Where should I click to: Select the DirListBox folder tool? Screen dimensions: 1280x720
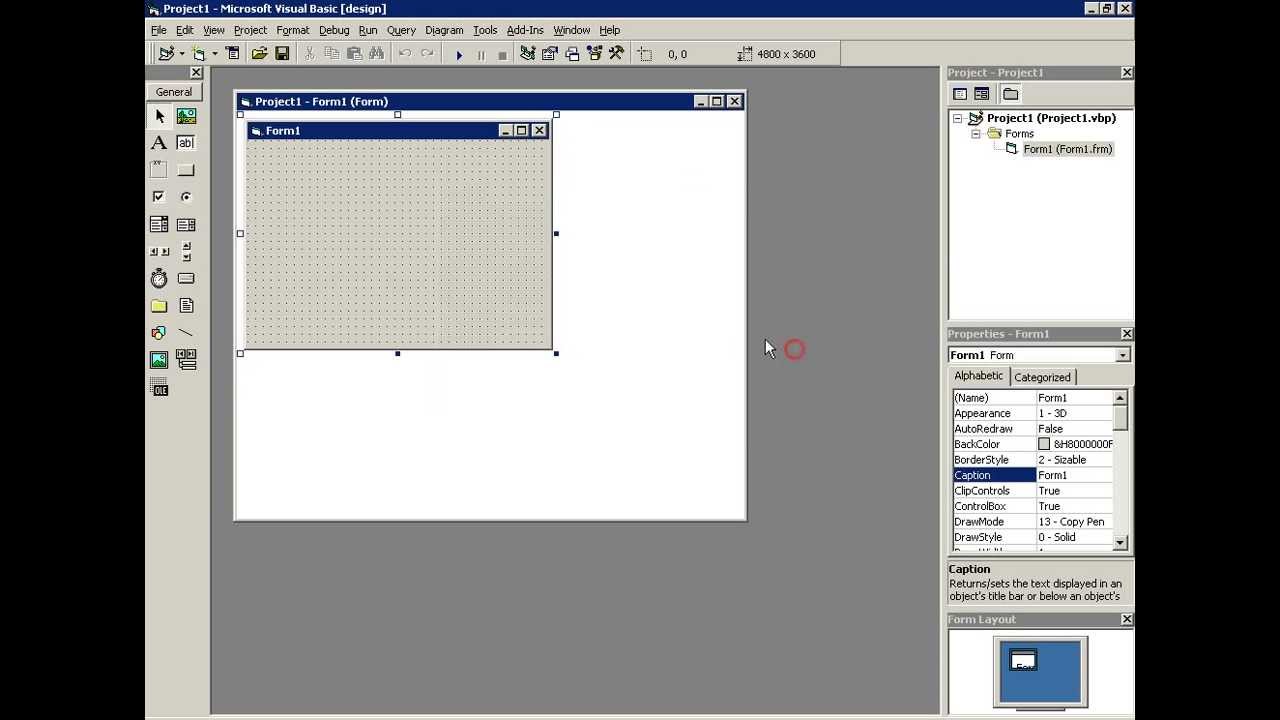click(159, 305)
